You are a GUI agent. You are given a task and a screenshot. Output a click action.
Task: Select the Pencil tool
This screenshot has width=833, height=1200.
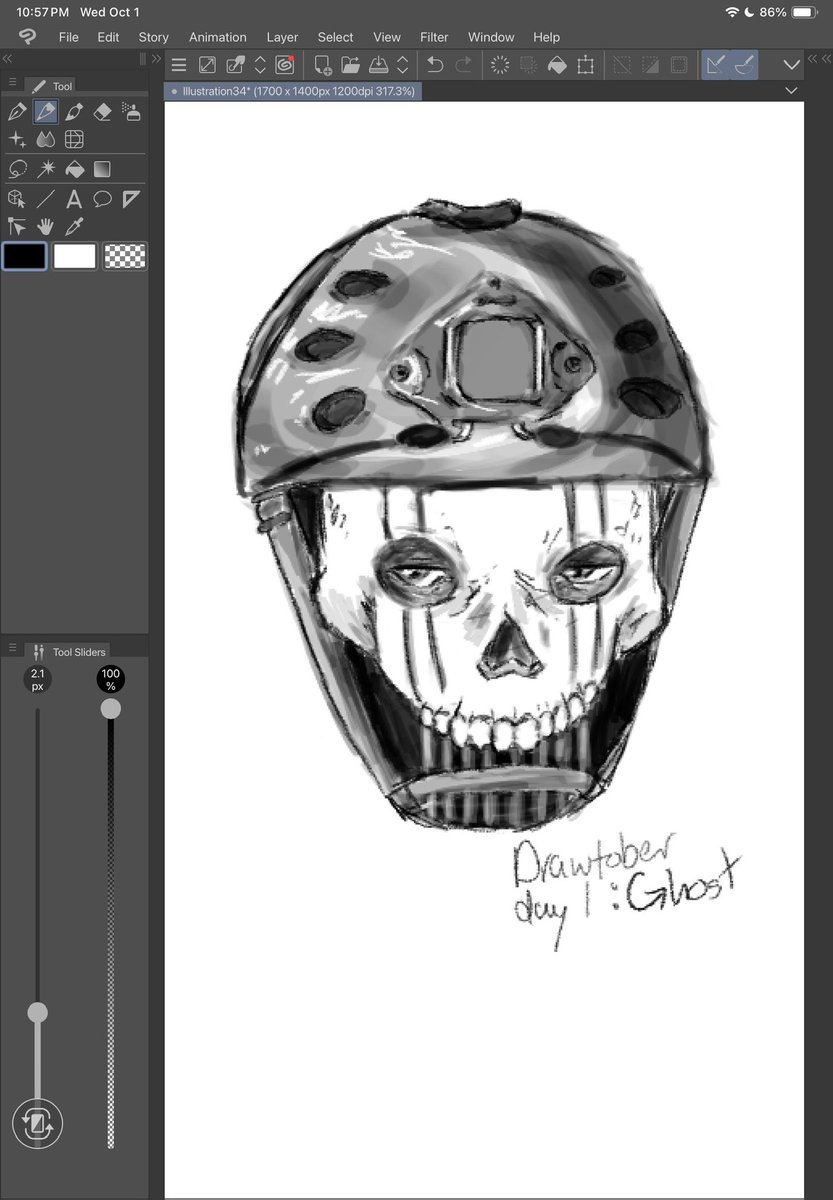click(x=45, y=112)
